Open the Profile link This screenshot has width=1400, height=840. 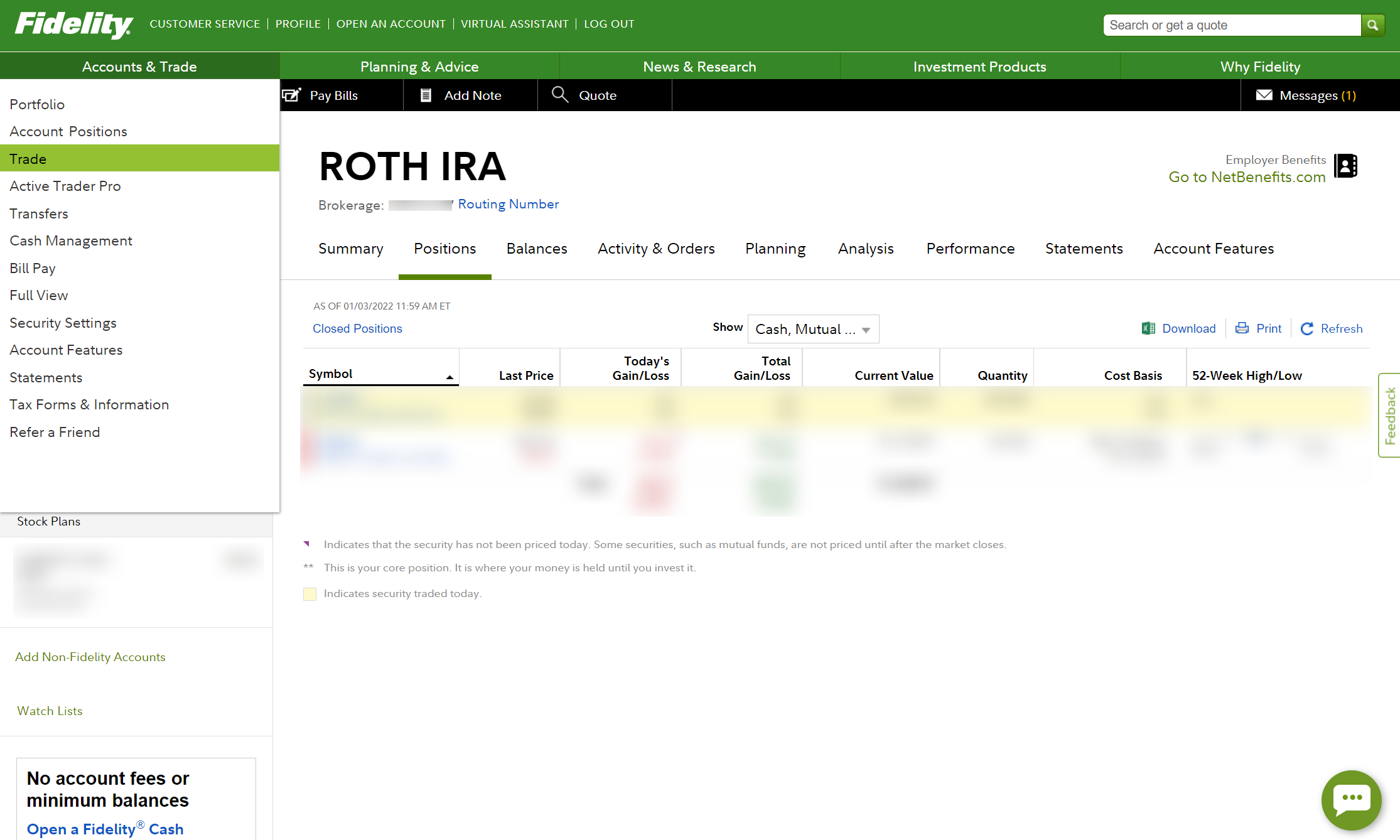(298, 24)
